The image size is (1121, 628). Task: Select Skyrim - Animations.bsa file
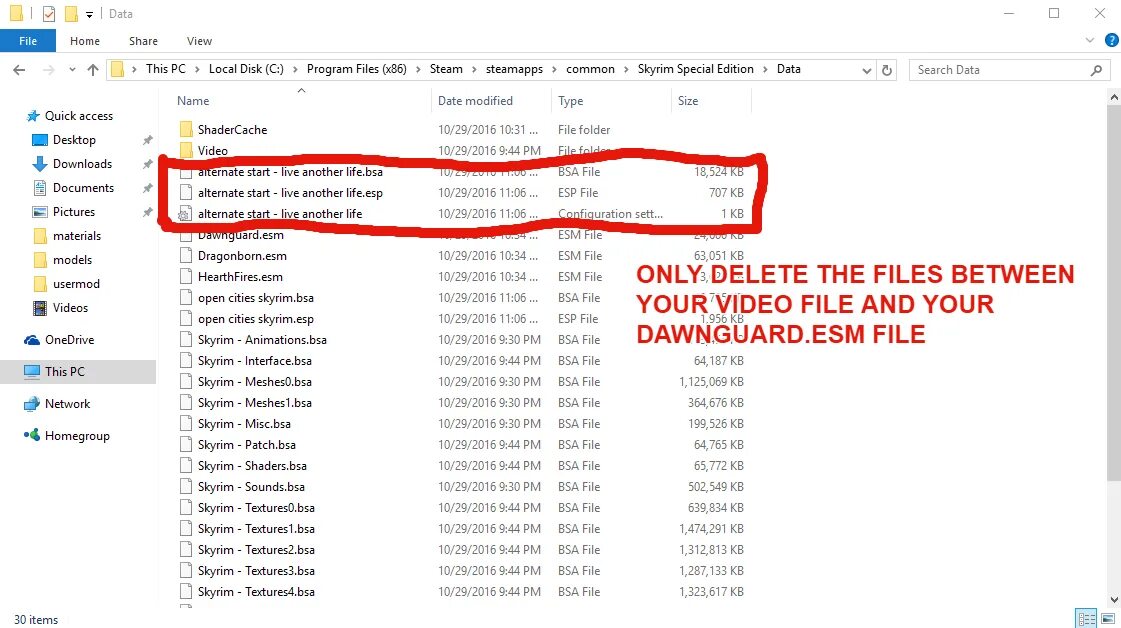pyautogui.click(x=262, y=340)
